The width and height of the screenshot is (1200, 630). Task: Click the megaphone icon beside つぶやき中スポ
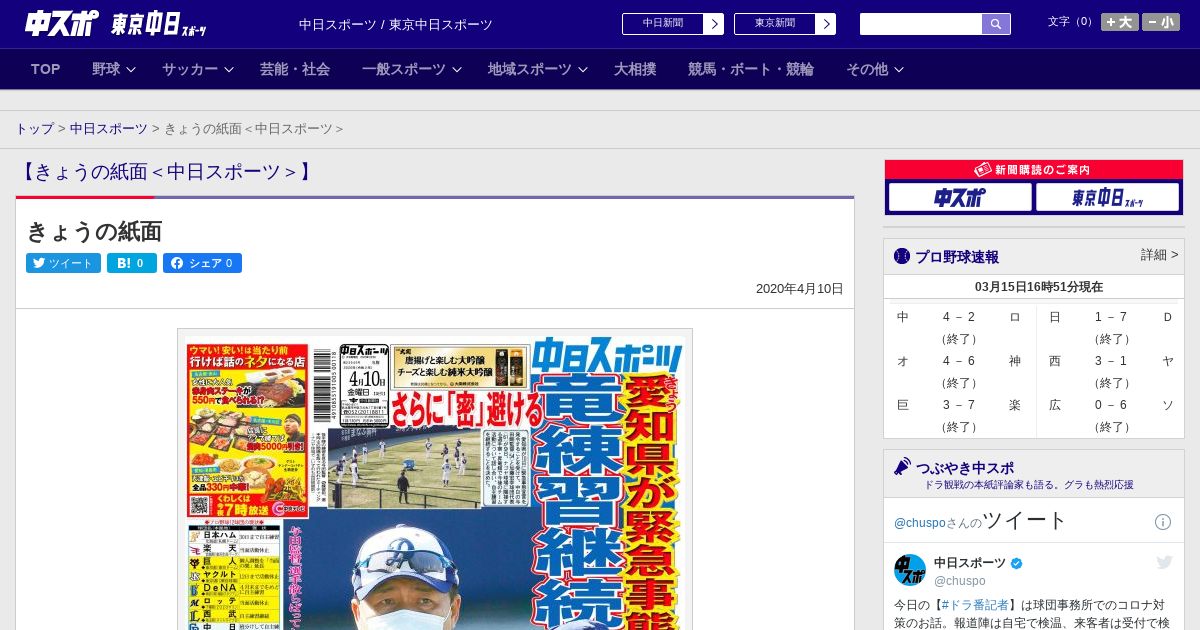pyautogui.click(x=902, y=467)
